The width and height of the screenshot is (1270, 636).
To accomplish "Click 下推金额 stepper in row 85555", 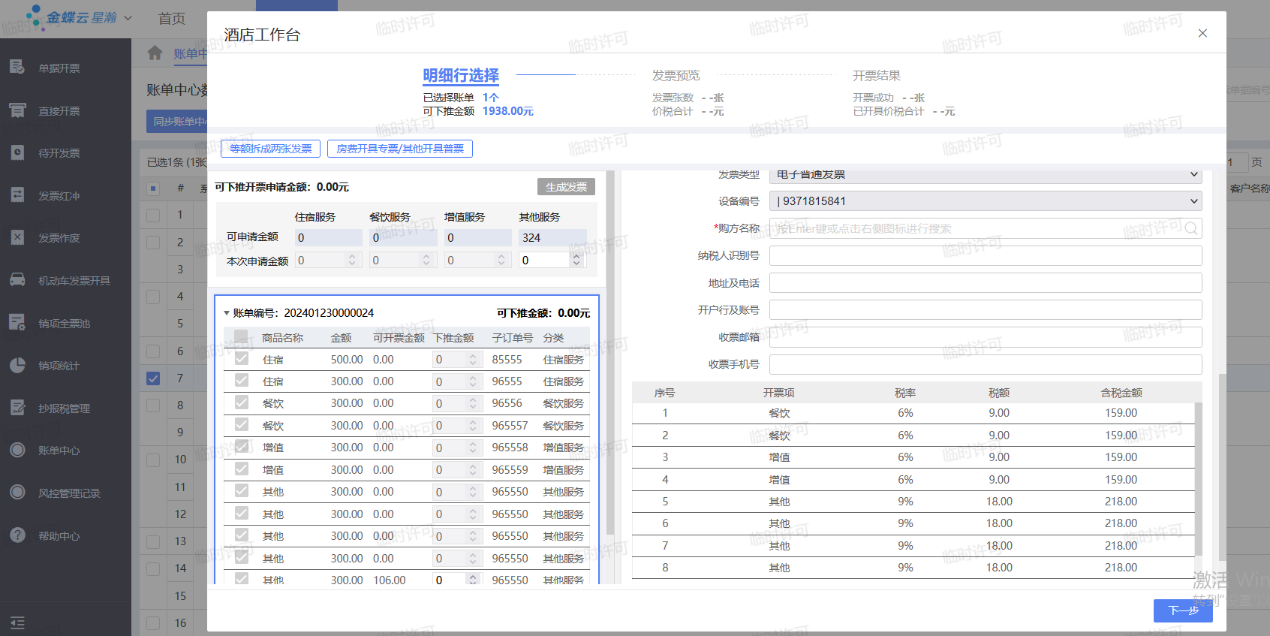I will tap(473, 359).
